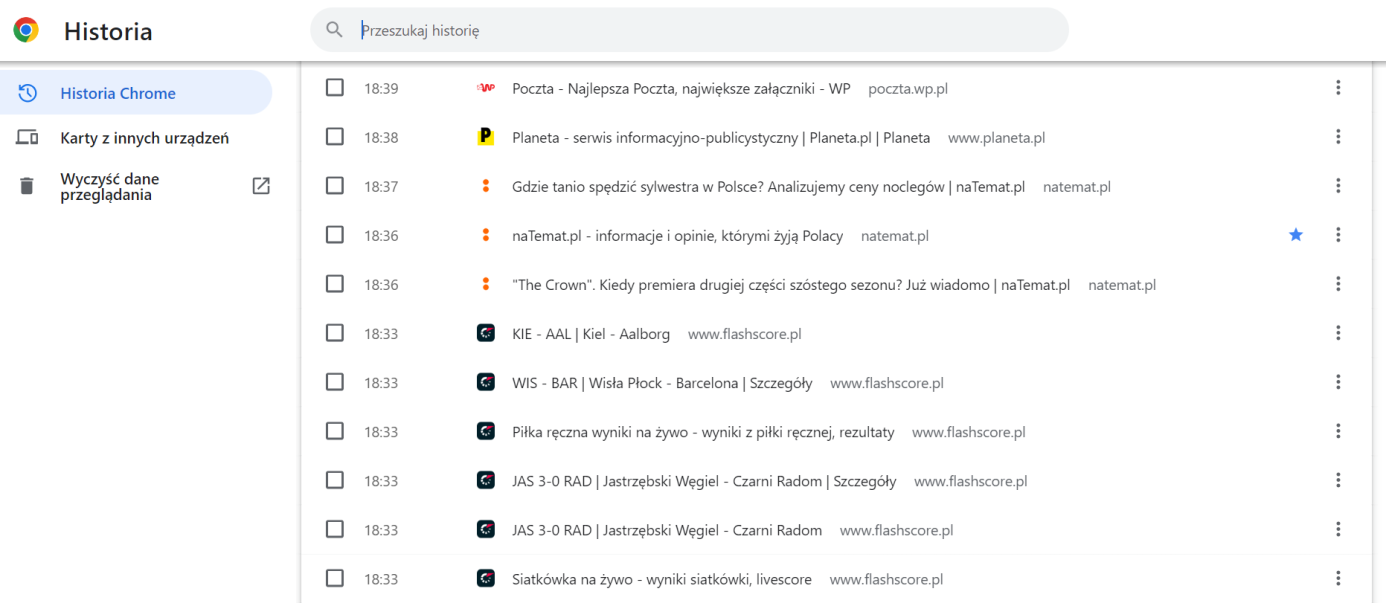The image size is (1386, 603).
Task: Open more actions for Gdzie tanio spędzić sylwestra
Action: click(1338, 186)
